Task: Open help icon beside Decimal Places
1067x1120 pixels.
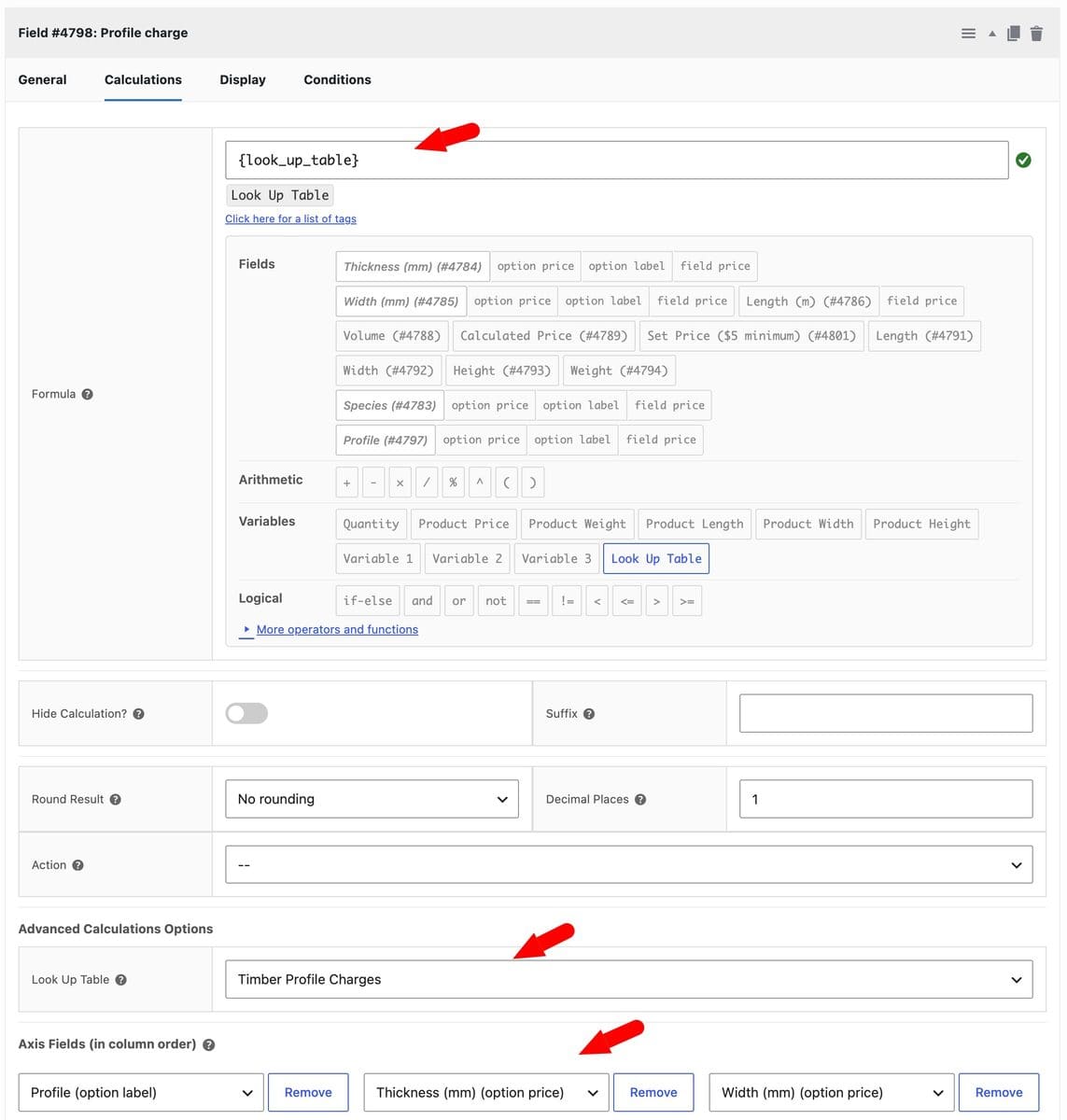Action: [640, 800]
